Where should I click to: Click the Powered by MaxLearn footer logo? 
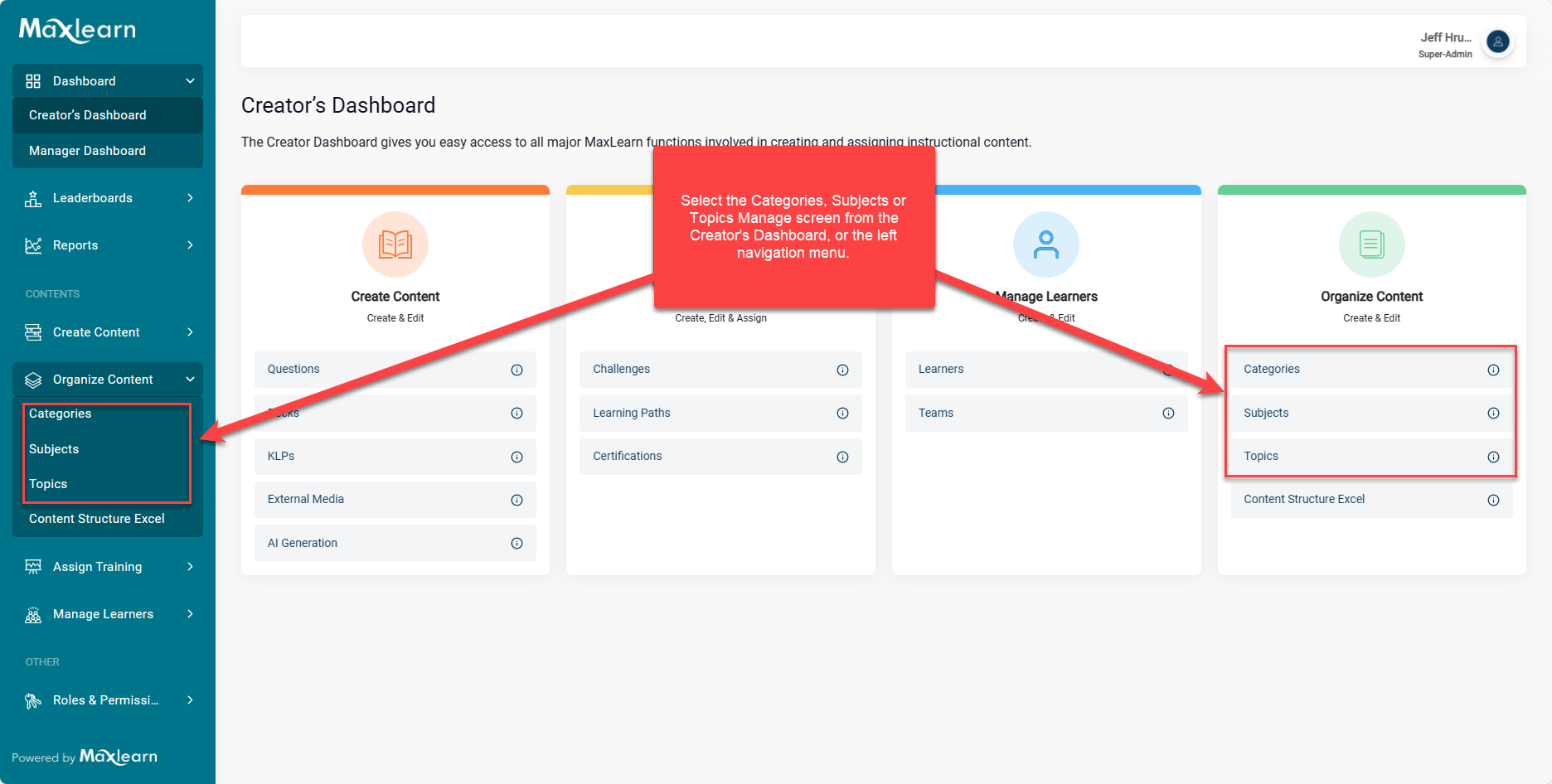point(85,757)
